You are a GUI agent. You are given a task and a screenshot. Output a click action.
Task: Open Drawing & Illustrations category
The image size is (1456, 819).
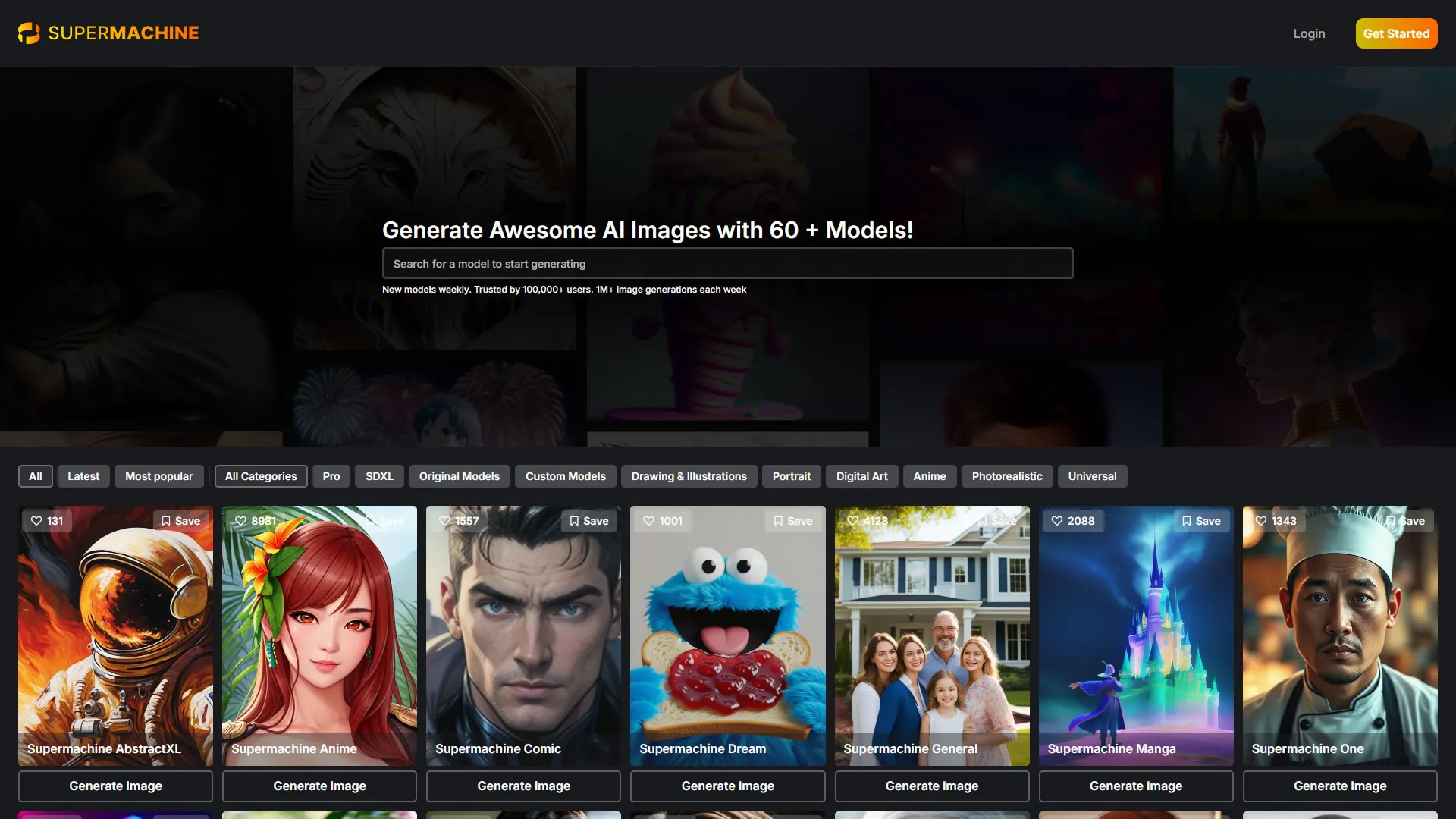coord(689,476)
